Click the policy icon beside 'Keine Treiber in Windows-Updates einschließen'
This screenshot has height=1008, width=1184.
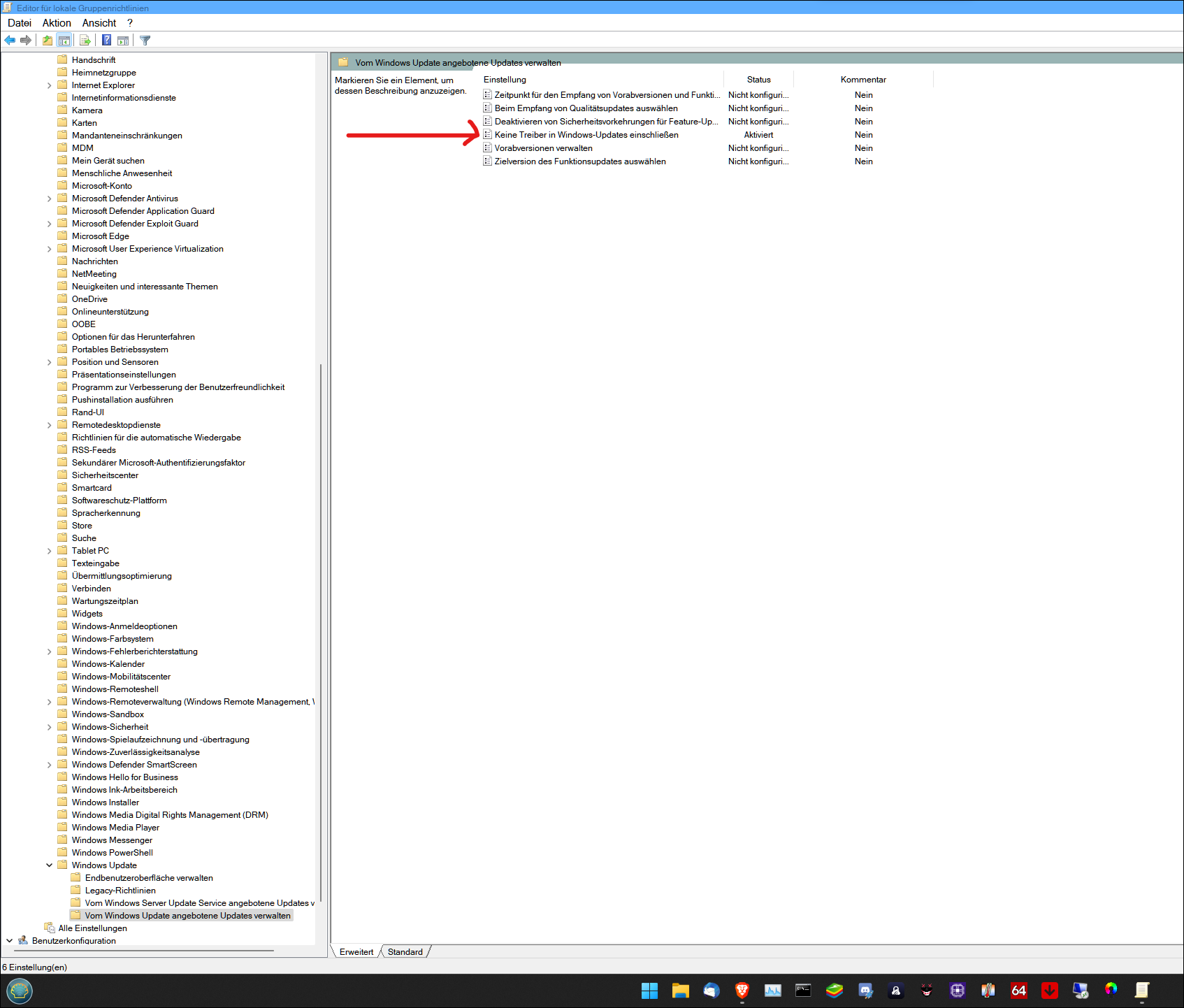488,135
